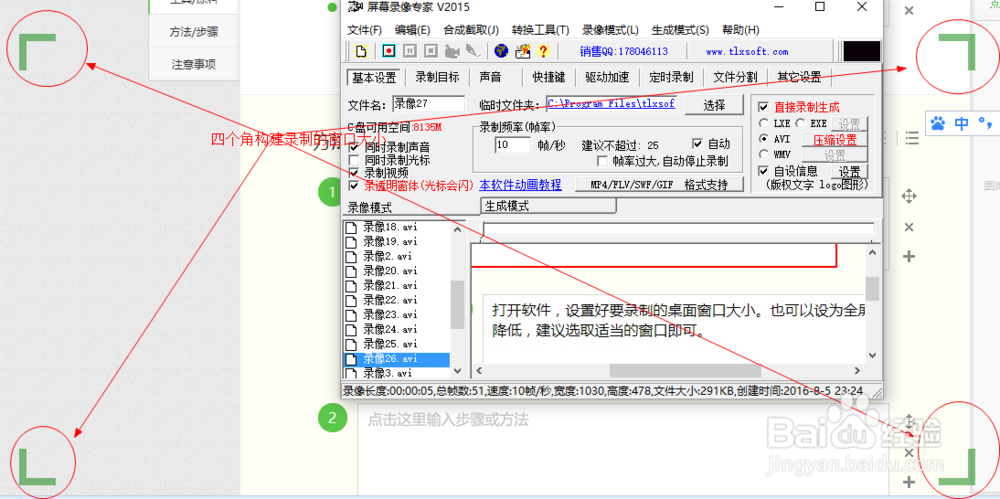The image size is (1000, 499).
Task: Open the 合成截取(J) menu
Action: click(471, 30)
